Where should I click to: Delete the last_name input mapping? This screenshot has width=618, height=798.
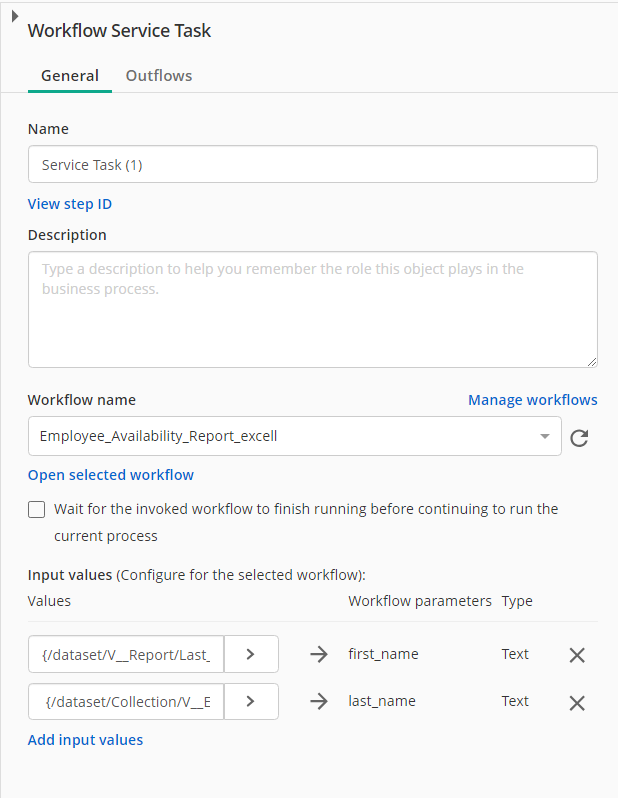click(577, 702)
